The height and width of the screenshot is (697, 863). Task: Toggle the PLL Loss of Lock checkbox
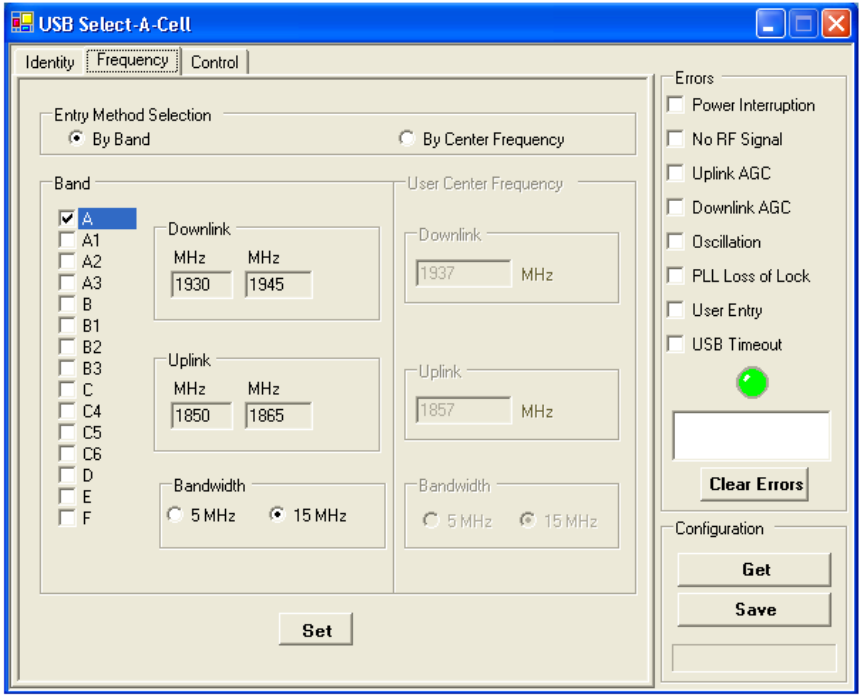[x=675, y=275]
